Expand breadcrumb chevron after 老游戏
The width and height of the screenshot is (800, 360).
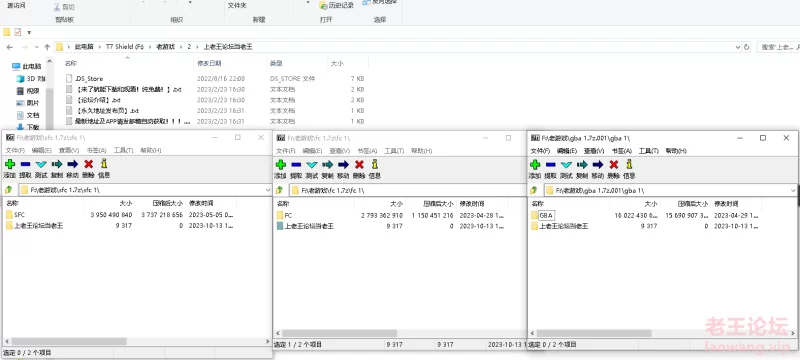181,47
